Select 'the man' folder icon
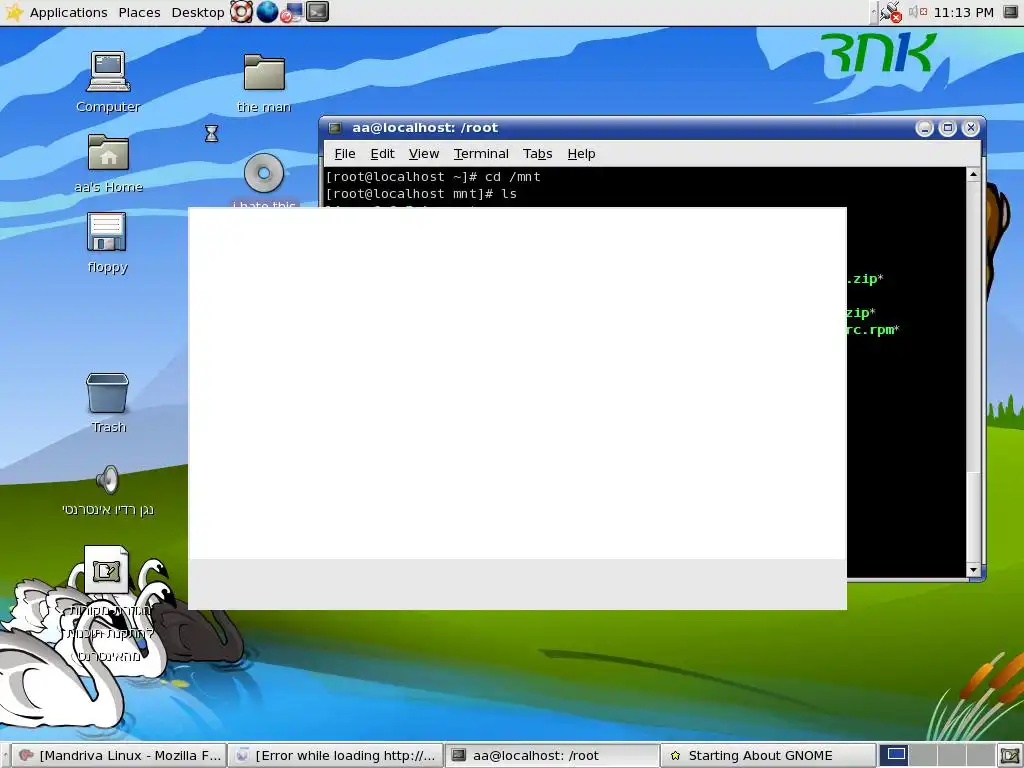This screenshot has width=1024, height=768. coord(264,84)
